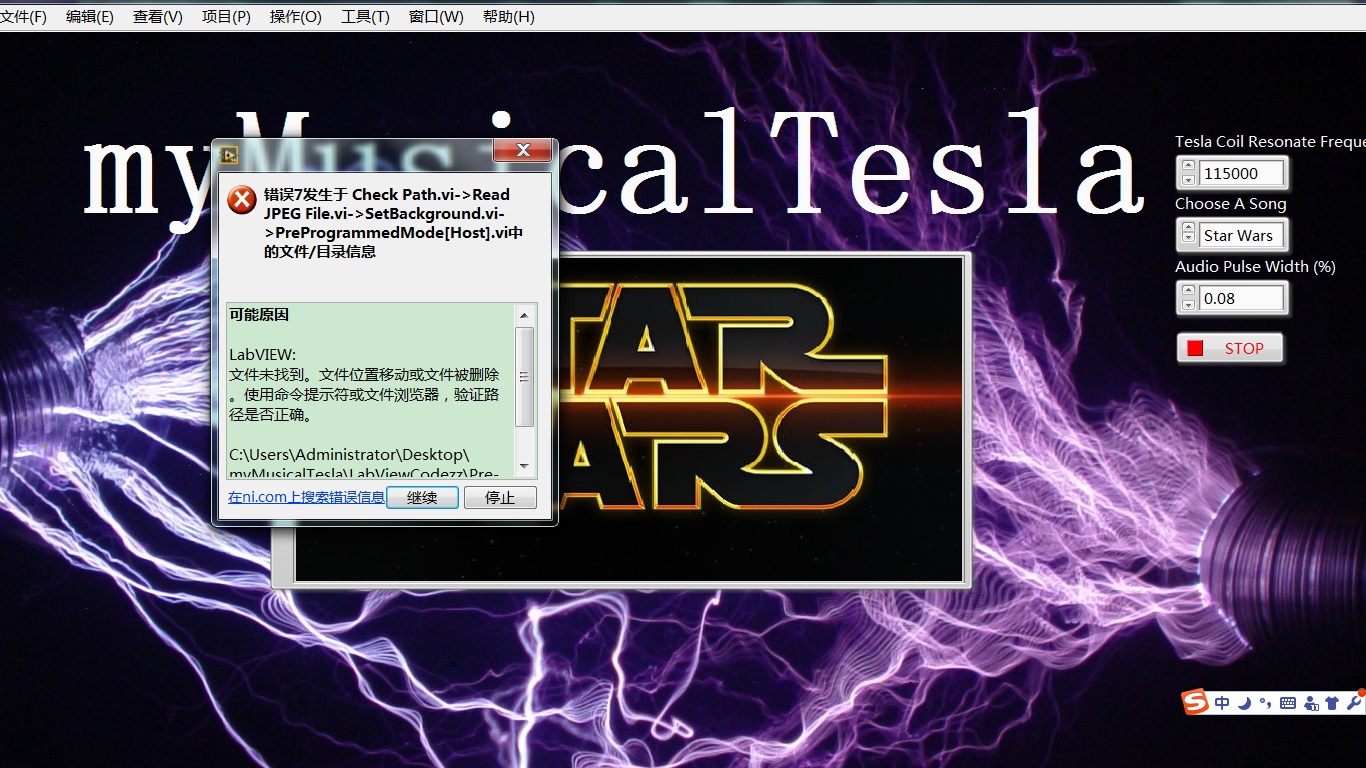Viewport: 1366px width, 768px height.
Task: Click the Sogou user account icon
Action: (1311, 703)
